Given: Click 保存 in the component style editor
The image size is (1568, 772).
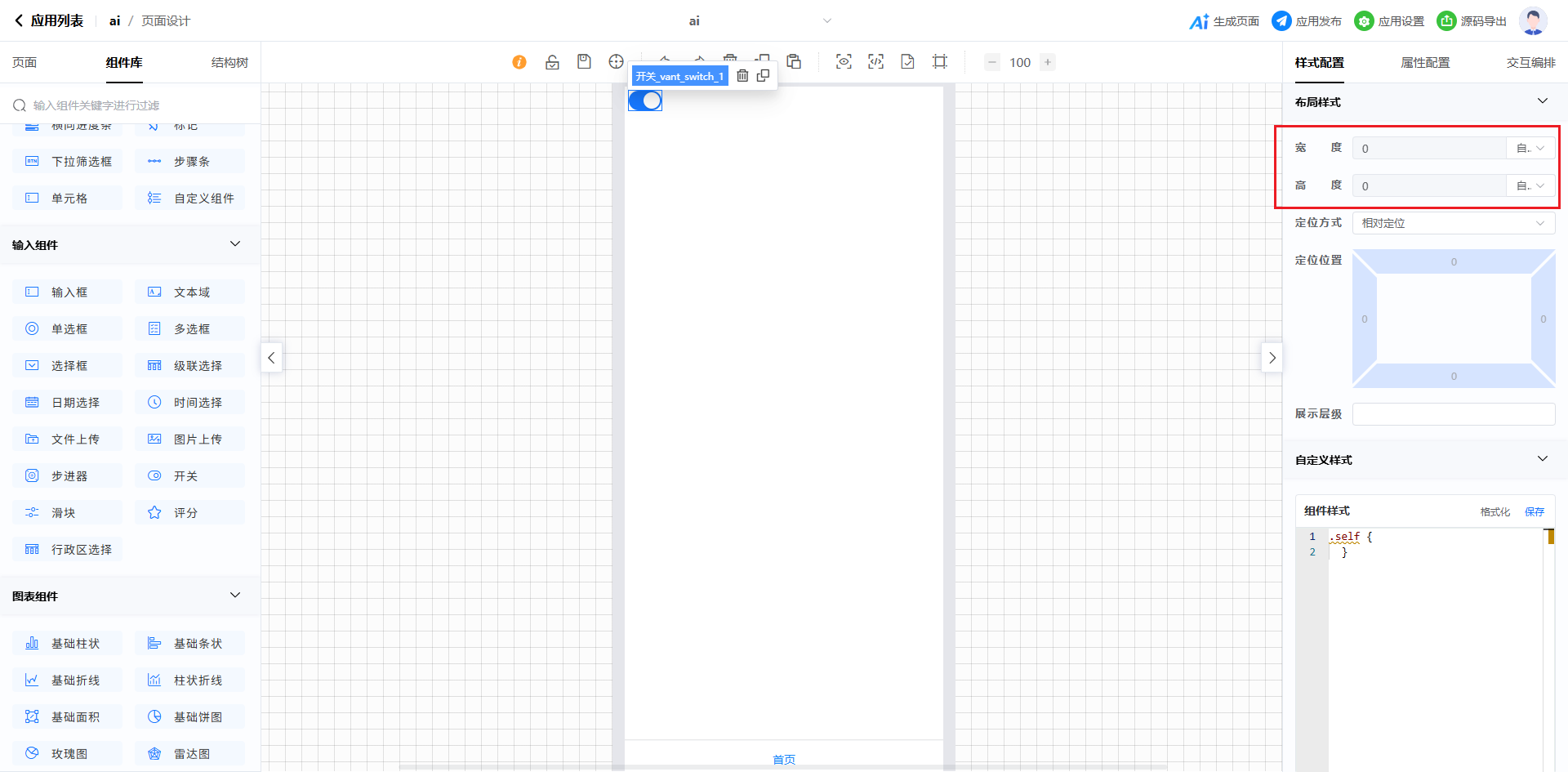Looking at the screenshot, I should tap(1535, 512).
